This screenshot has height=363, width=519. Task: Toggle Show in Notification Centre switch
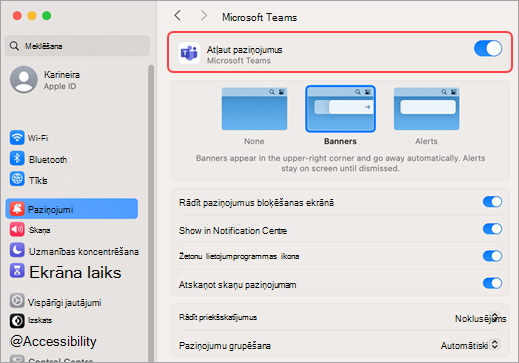coord(492,229)
